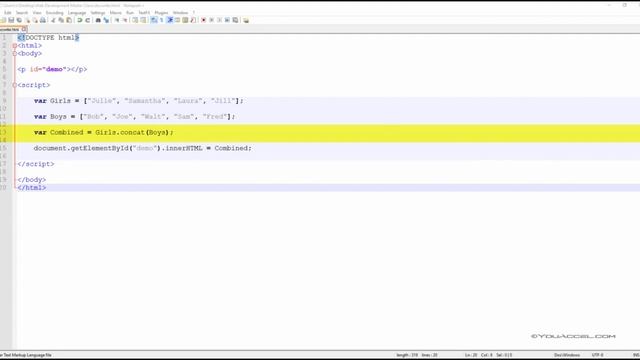Open Find with the binoculars icon
This screenshot has height=360, width=640.
(x=98, y=20)
